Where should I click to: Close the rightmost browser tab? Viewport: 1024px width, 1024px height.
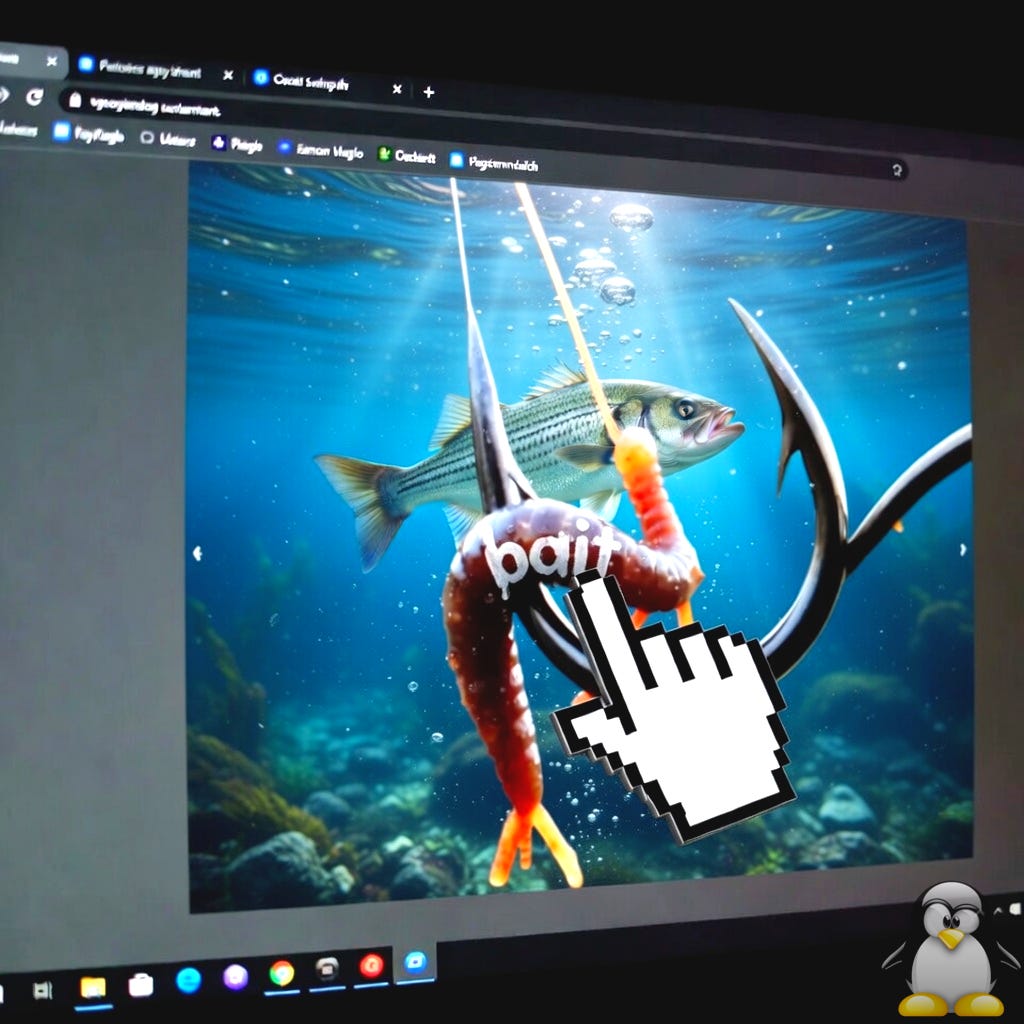397,89
